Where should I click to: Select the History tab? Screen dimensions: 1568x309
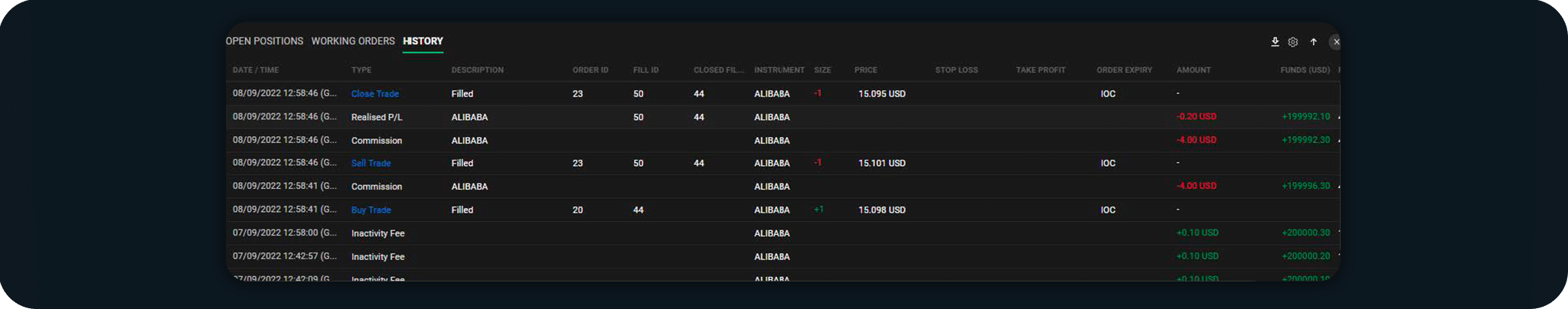(x=423, y=41)
